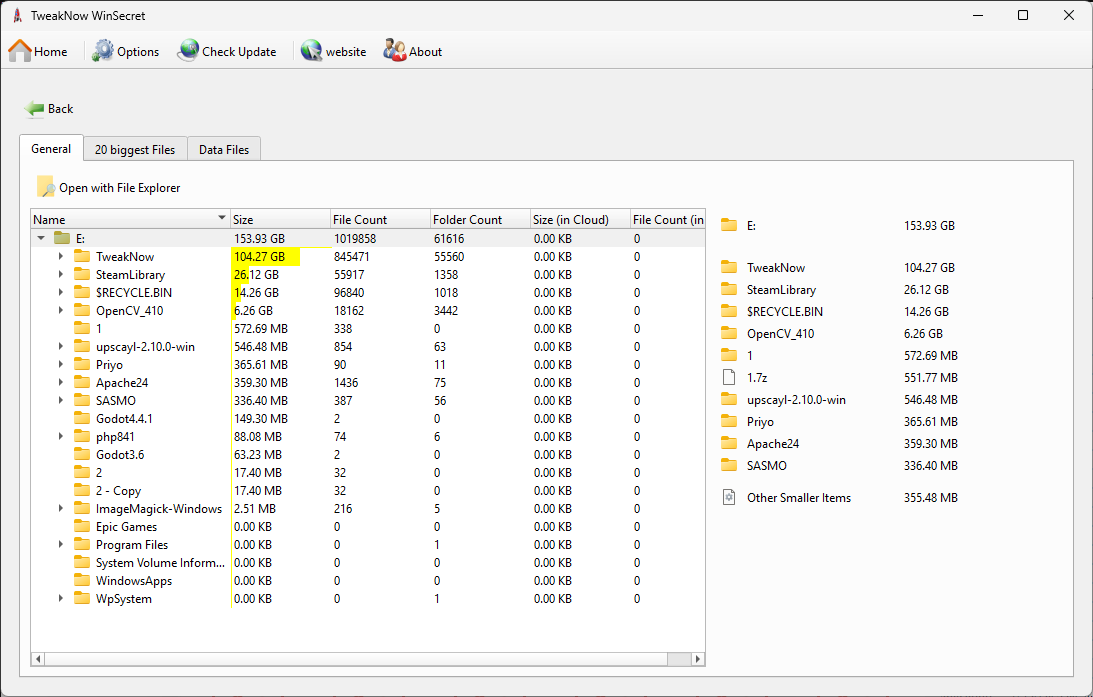
Task: Sort by the Folder Count column header
Action: pyautogui.click(x=480, y=219)
